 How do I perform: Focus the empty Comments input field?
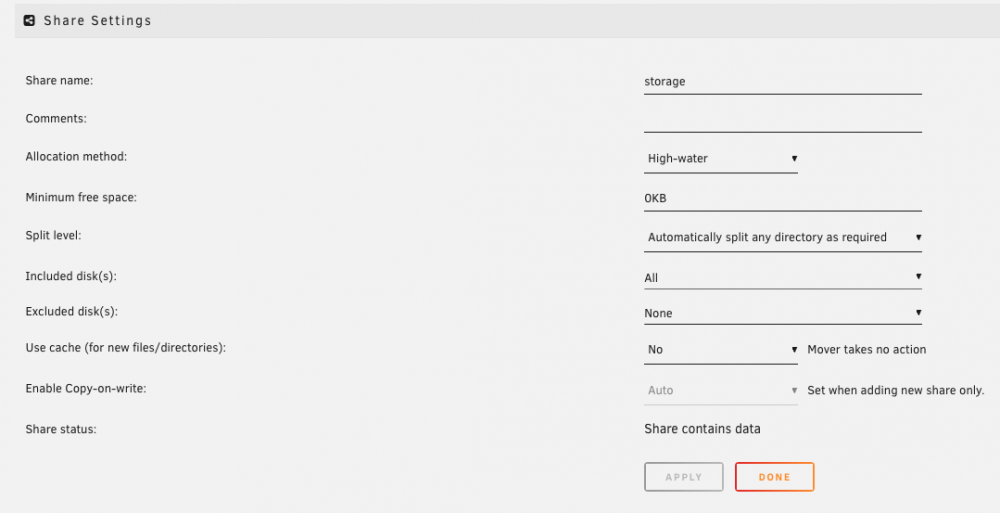[783, 119]
